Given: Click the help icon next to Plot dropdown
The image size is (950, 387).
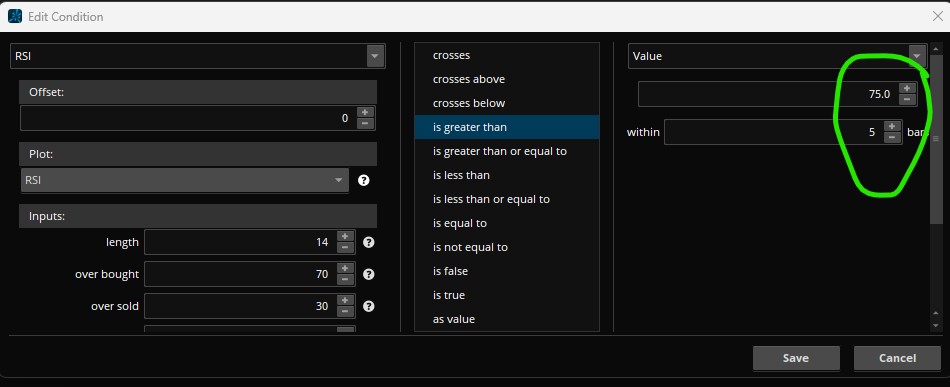Looking at the screenshot, I should coord(364,180).
